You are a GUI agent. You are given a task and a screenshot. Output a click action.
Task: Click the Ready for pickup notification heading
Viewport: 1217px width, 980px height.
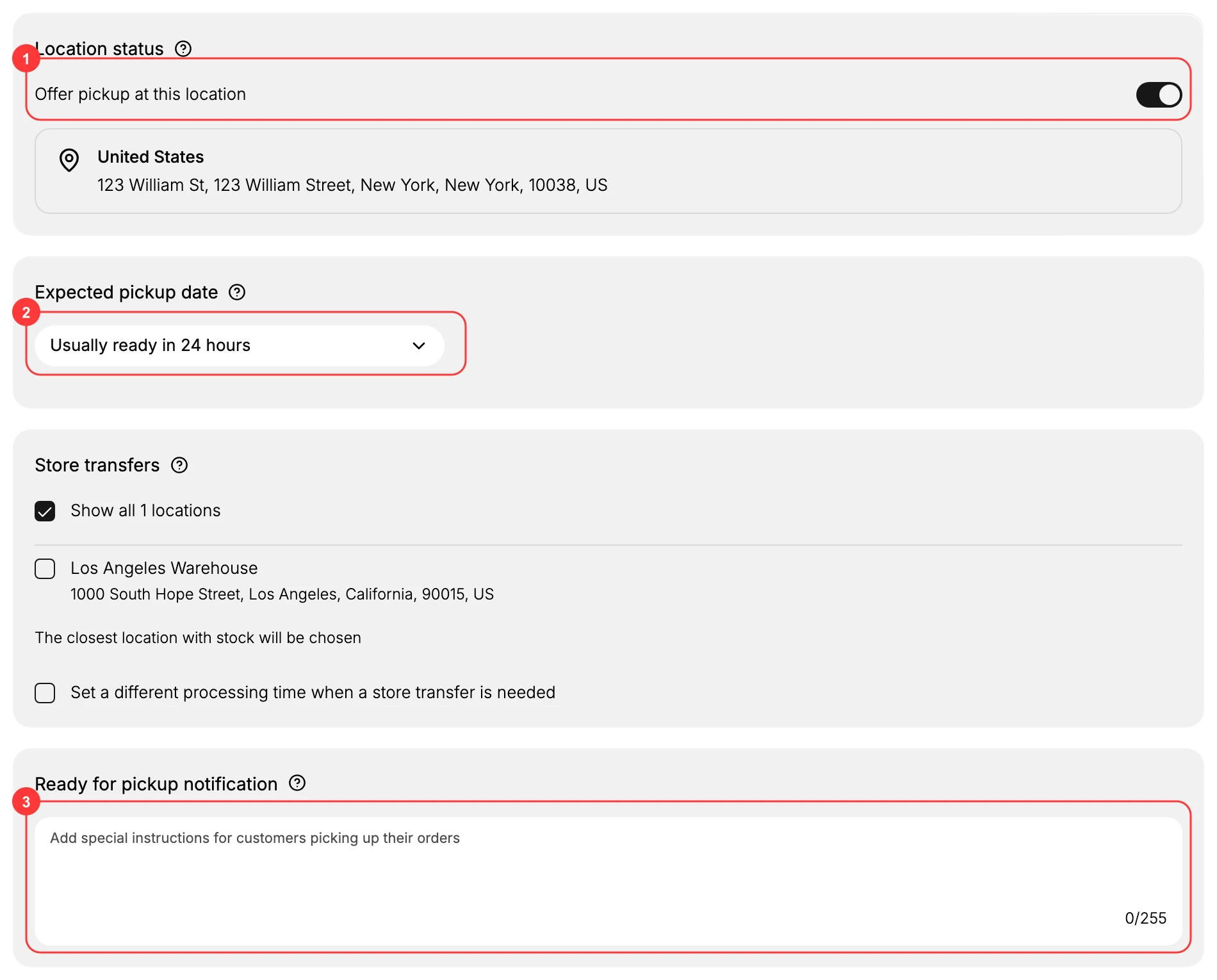[156, 784]
